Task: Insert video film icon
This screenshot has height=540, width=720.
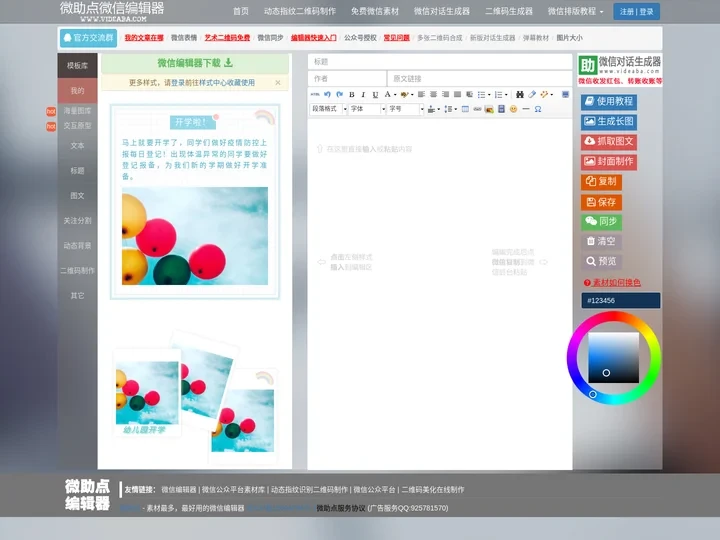Action: point(501,109)
